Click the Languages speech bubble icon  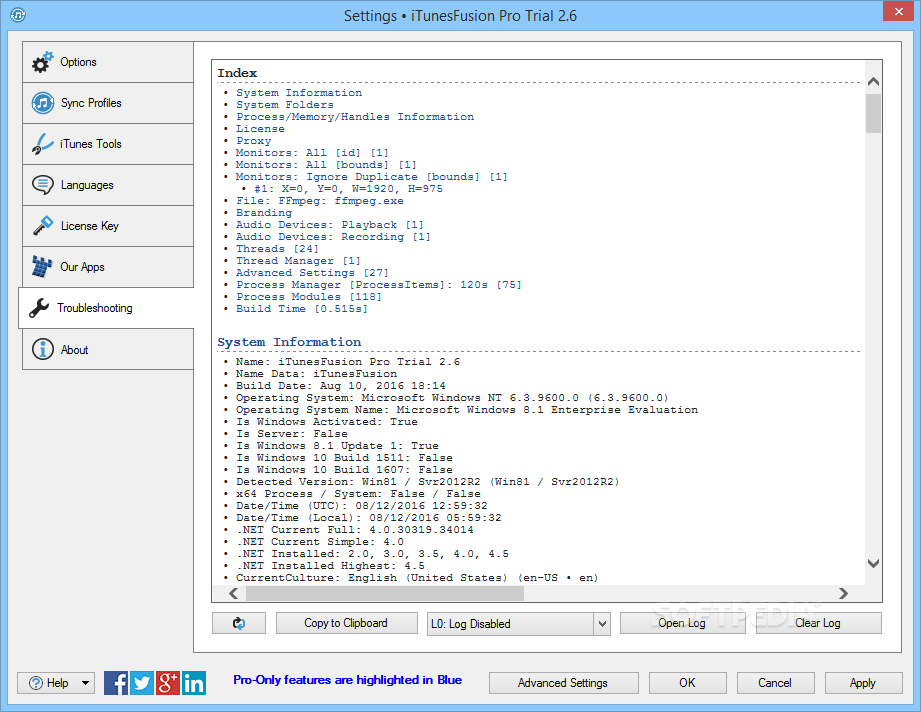pos(43,185)
